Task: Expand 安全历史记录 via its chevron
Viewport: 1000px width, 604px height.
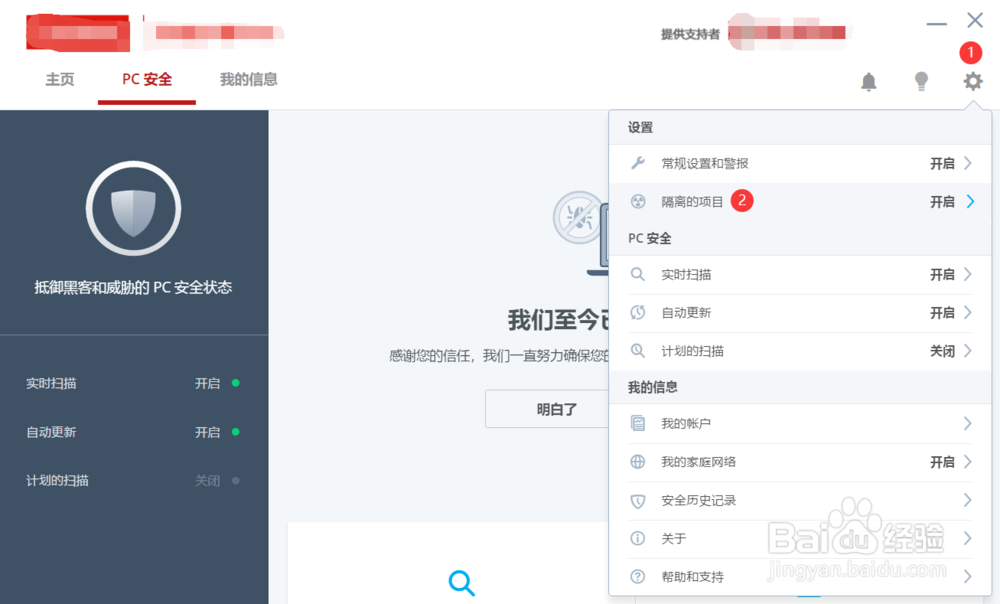Action: (x=968, y=500)
